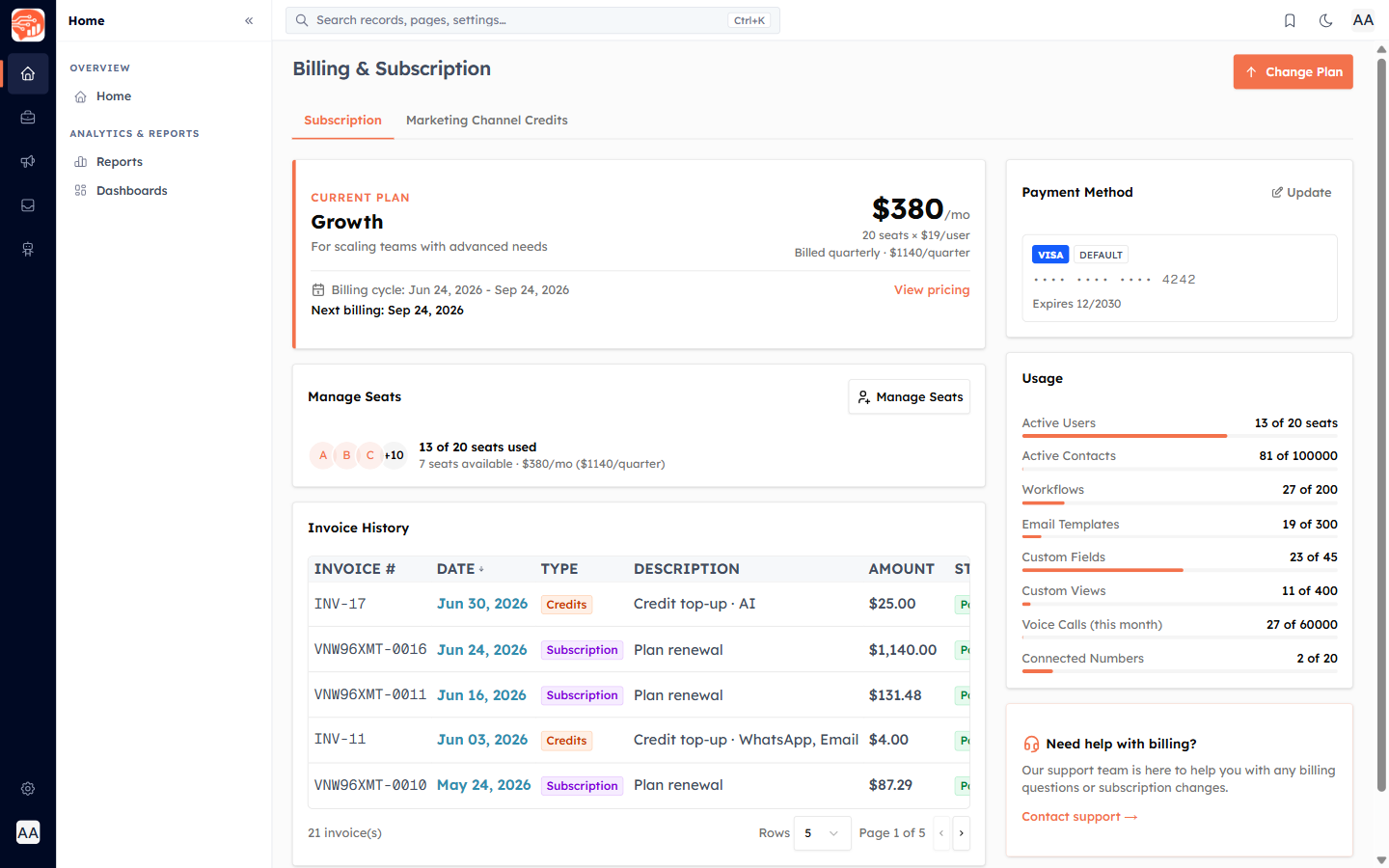Click the AA avatar at the bottom of the left rail

pyautogui.click(x=28, y=832)
